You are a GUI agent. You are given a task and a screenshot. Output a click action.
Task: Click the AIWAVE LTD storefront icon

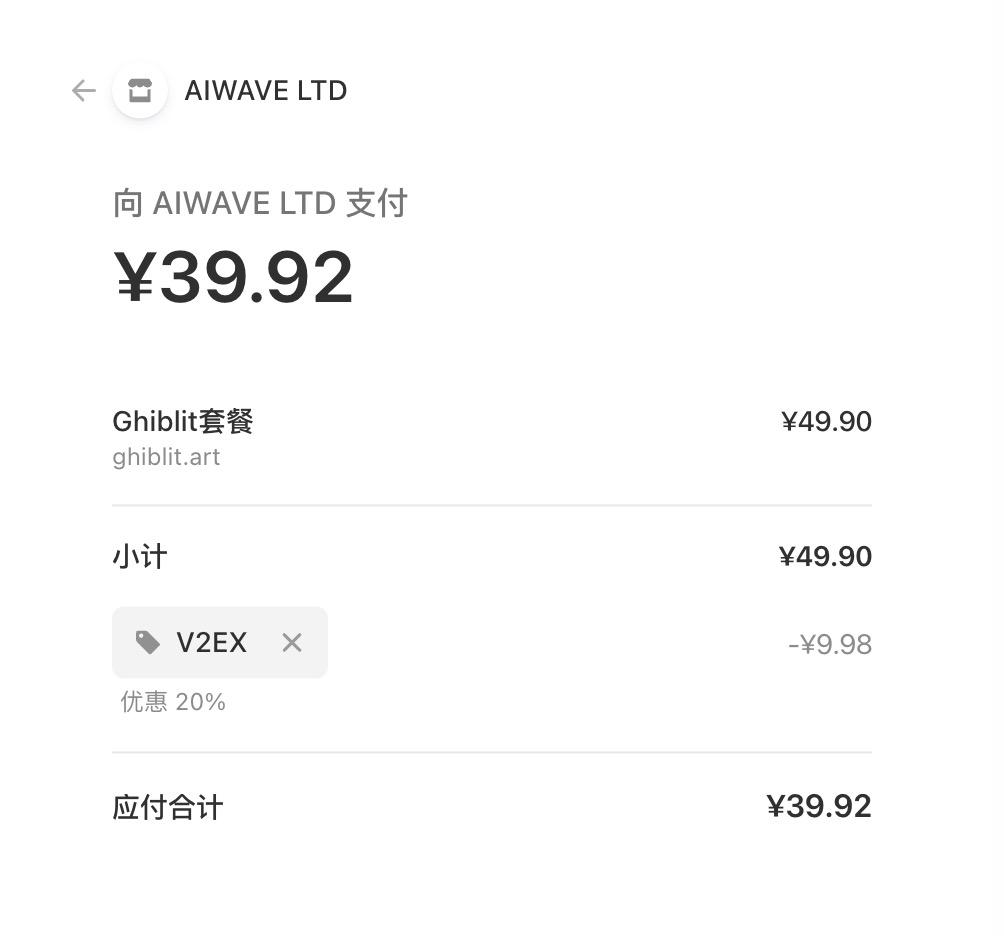tap(140, 91)
